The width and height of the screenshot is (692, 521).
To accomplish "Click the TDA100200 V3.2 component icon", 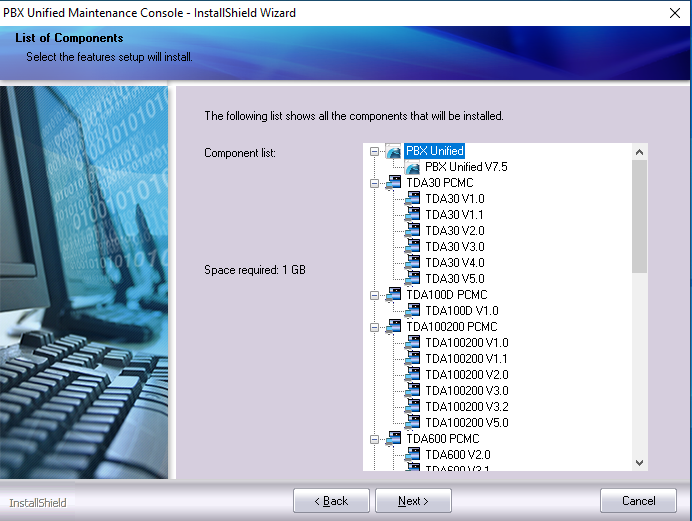I will (x=412, y=407).
